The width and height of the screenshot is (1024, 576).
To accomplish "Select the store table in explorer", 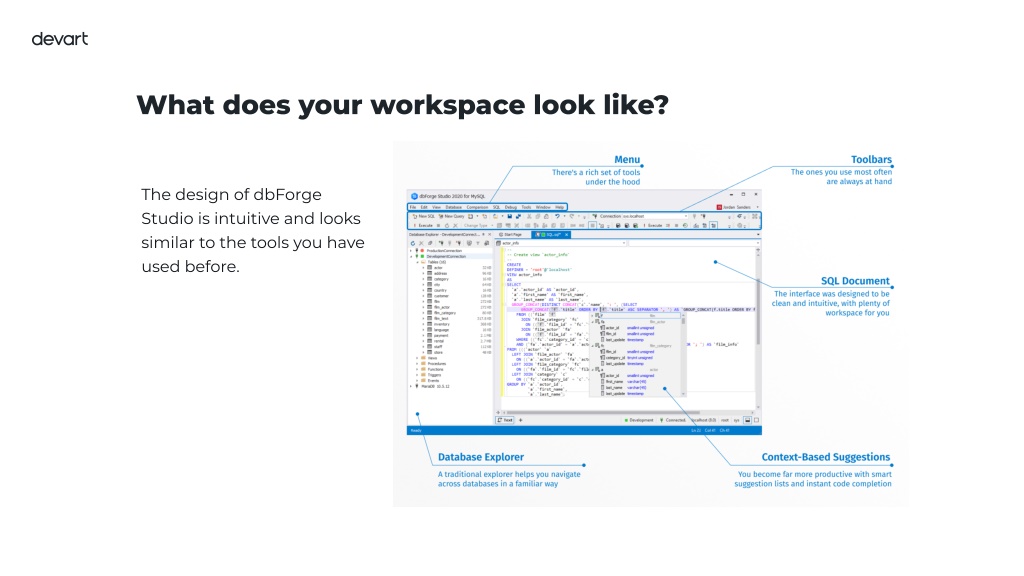I will coord(438,353).
